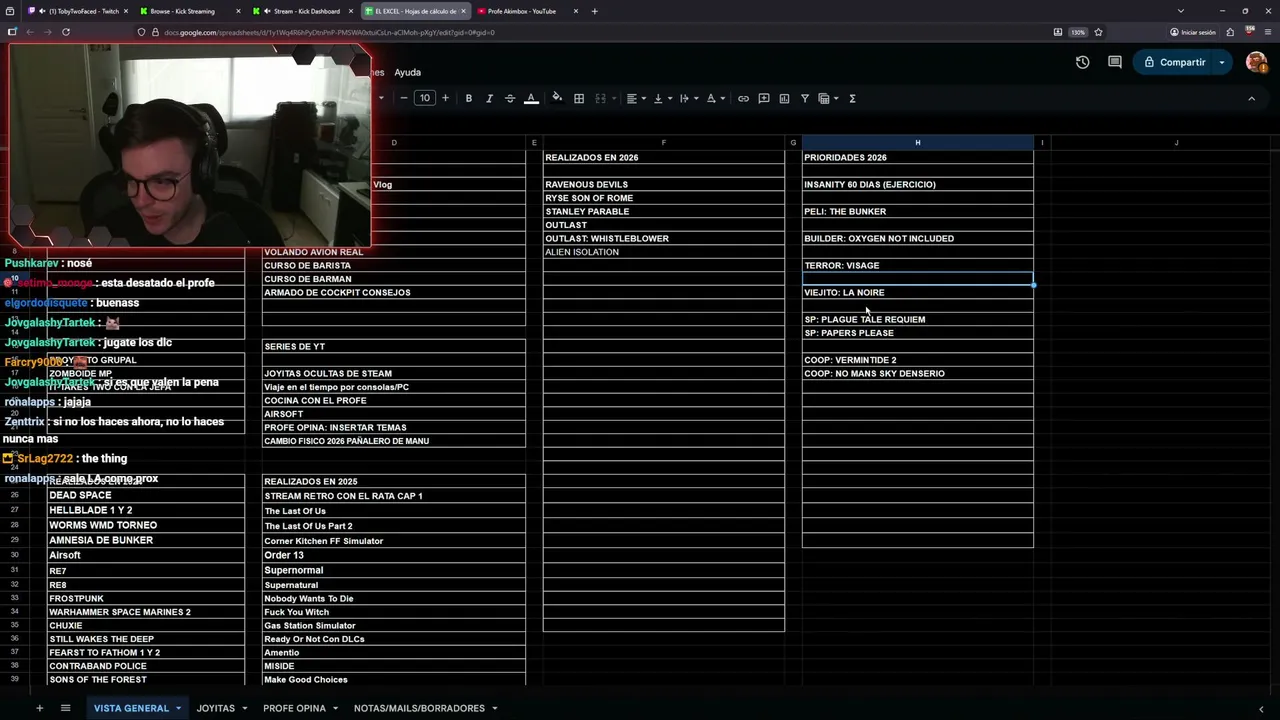The width and height of the screenshot is (1280, 720).
Task: Open a new browser tab
Action: click(594, 11)
